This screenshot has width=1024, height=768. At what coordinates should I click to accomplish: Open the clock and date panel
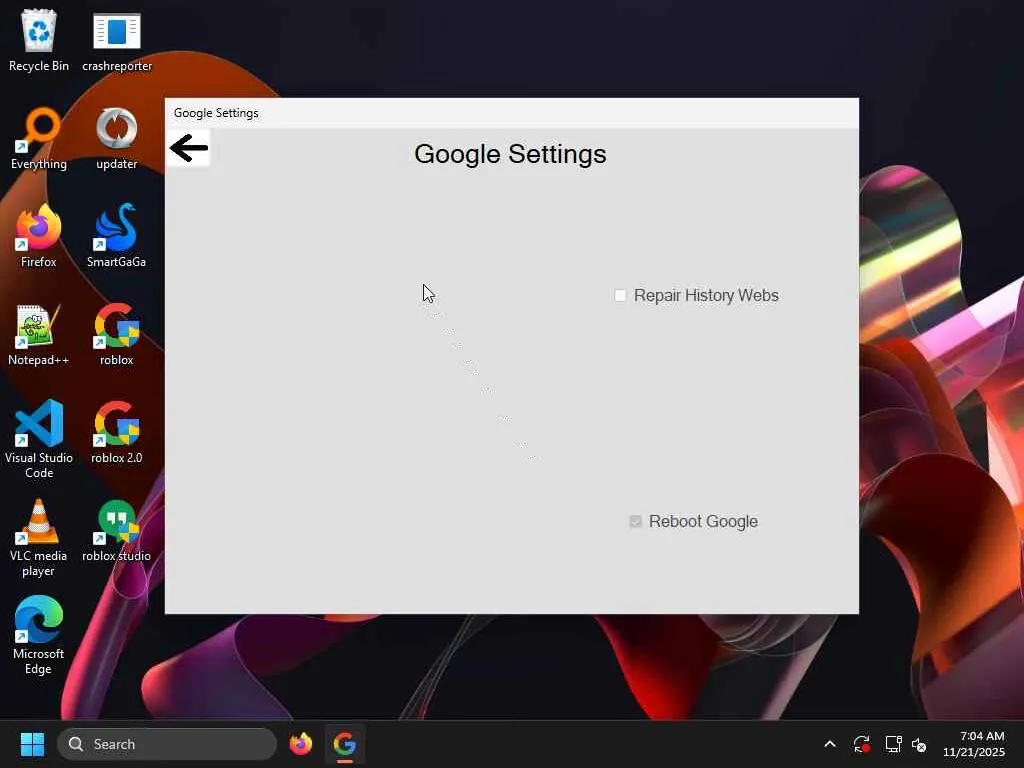coord(974,744)
